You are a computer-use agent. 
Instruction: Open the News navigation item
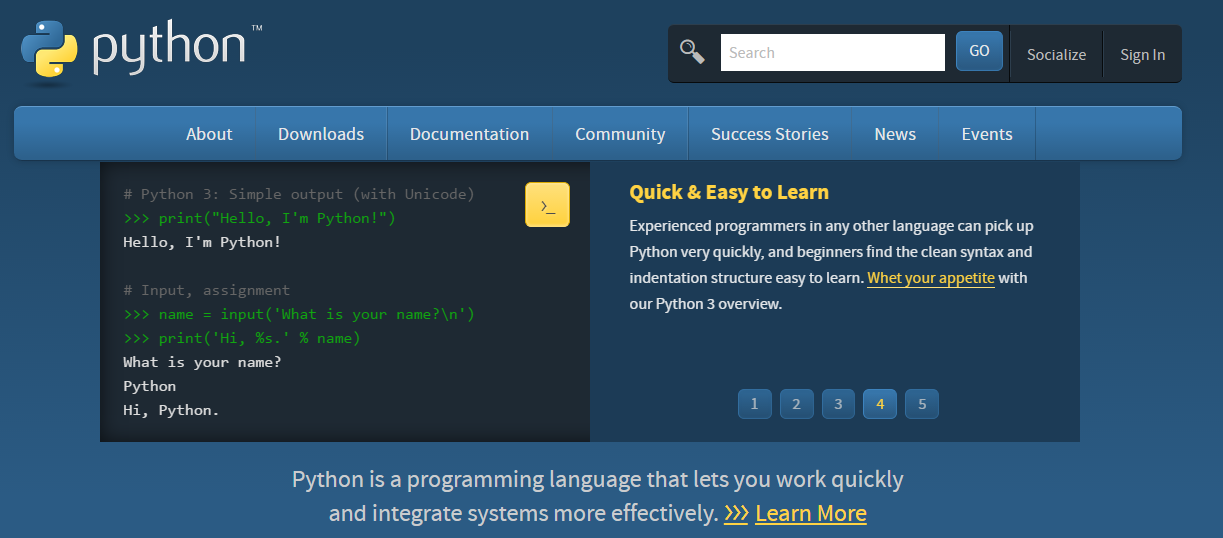(x=895, y=134)
